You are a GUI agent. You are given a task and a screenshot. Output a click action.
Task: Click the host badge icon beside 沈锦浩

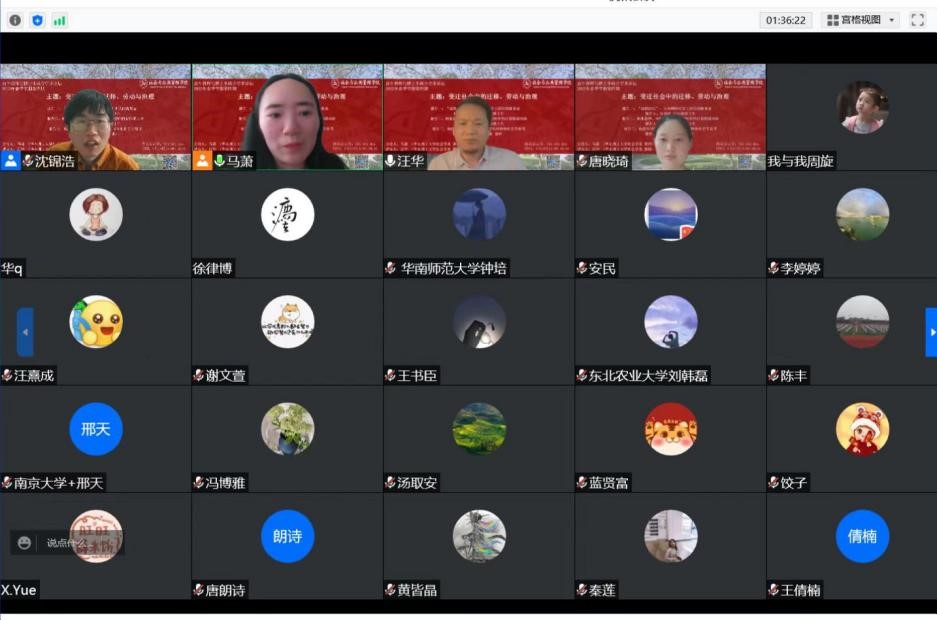10,161
